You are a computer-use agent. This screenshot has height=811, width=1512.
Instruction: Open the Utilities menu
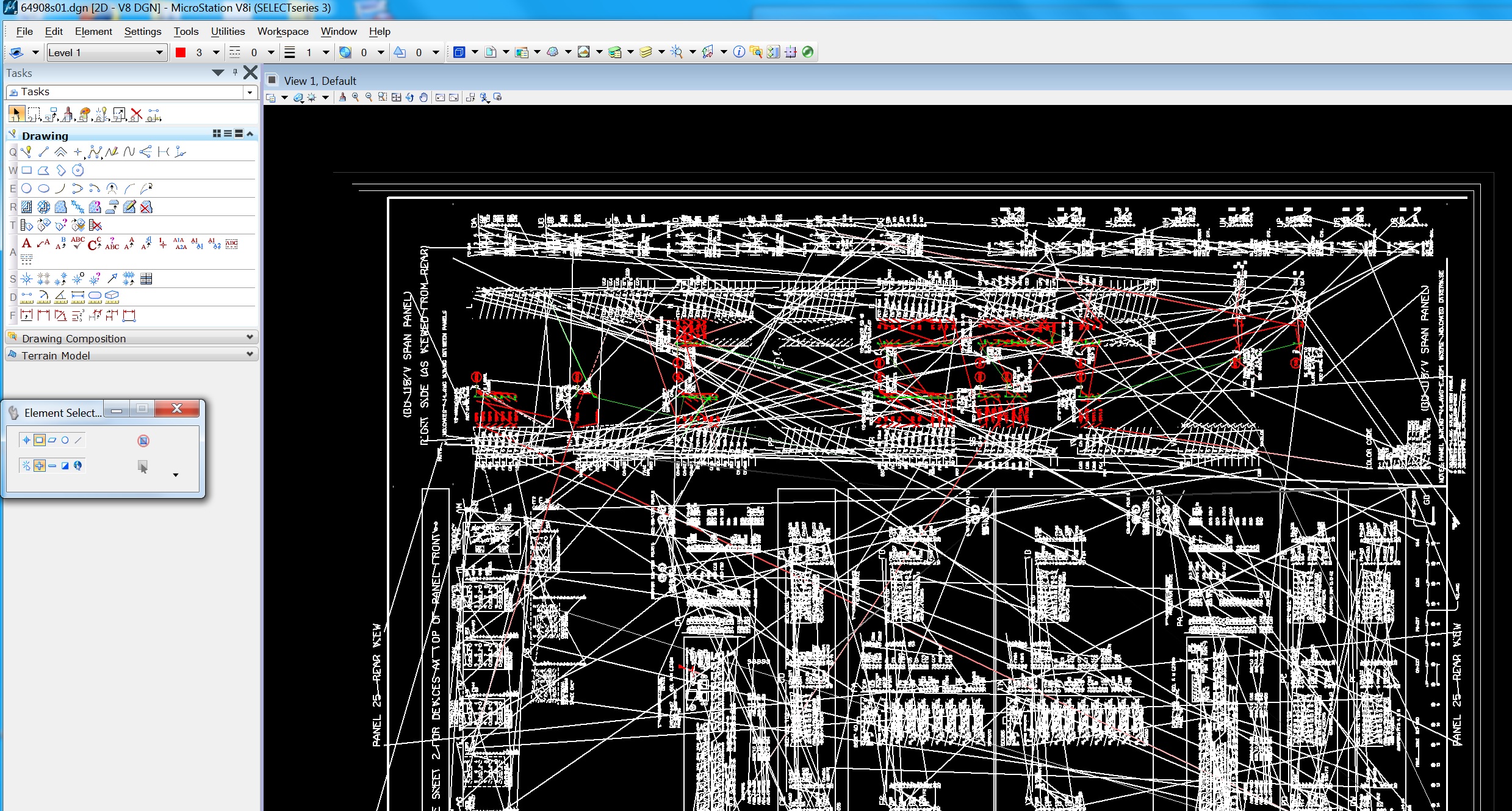[x=227, y=31]
